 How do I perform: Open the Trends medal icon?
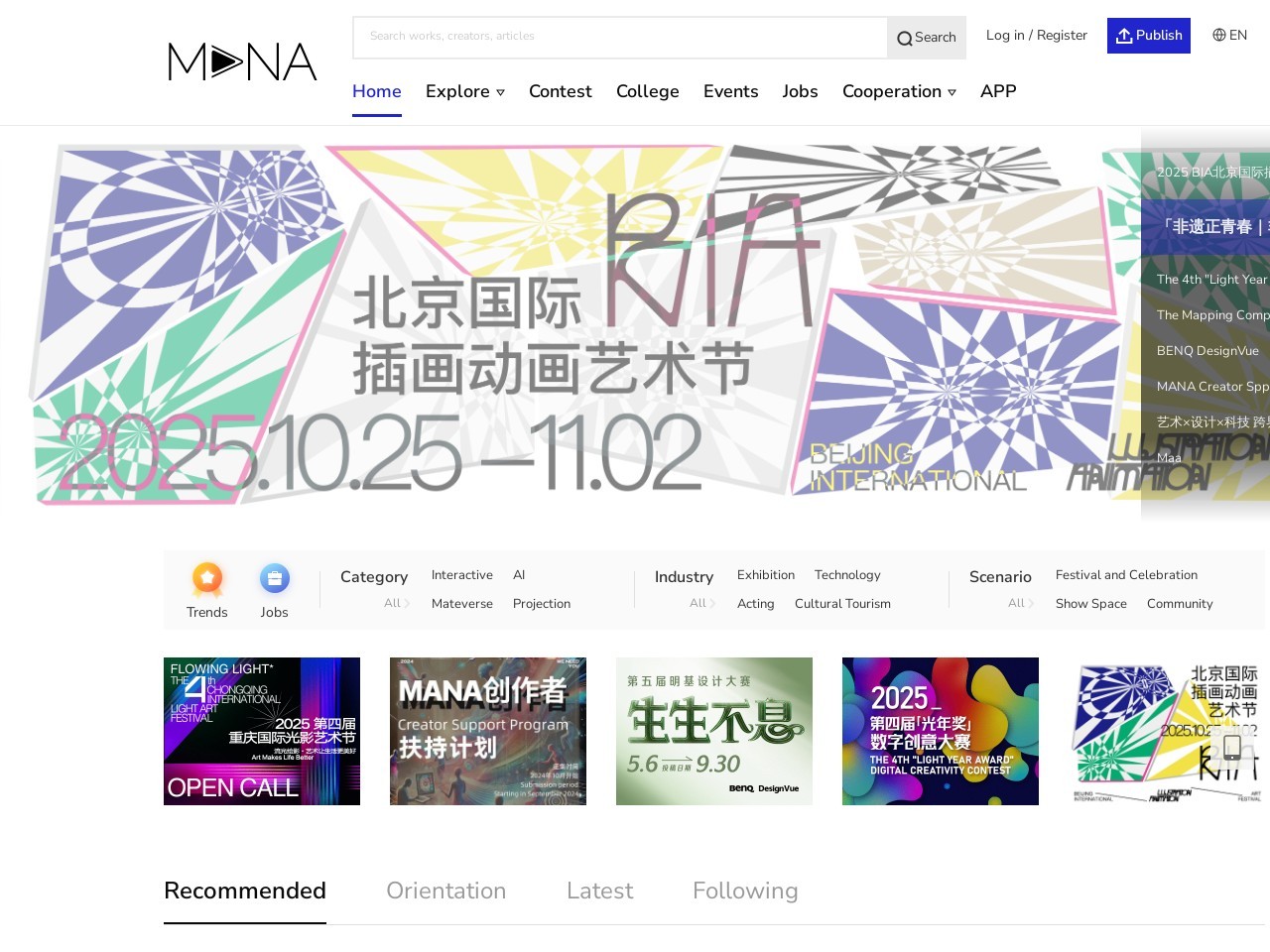(x=207, y=579)
